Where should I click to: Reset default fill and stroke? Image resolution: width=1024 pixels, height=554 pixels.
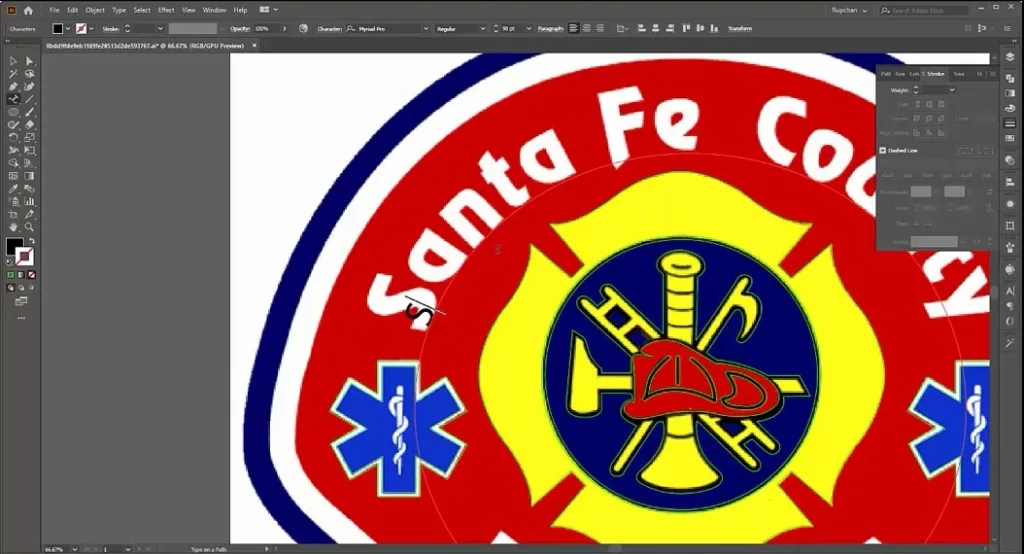click(9, 262)
